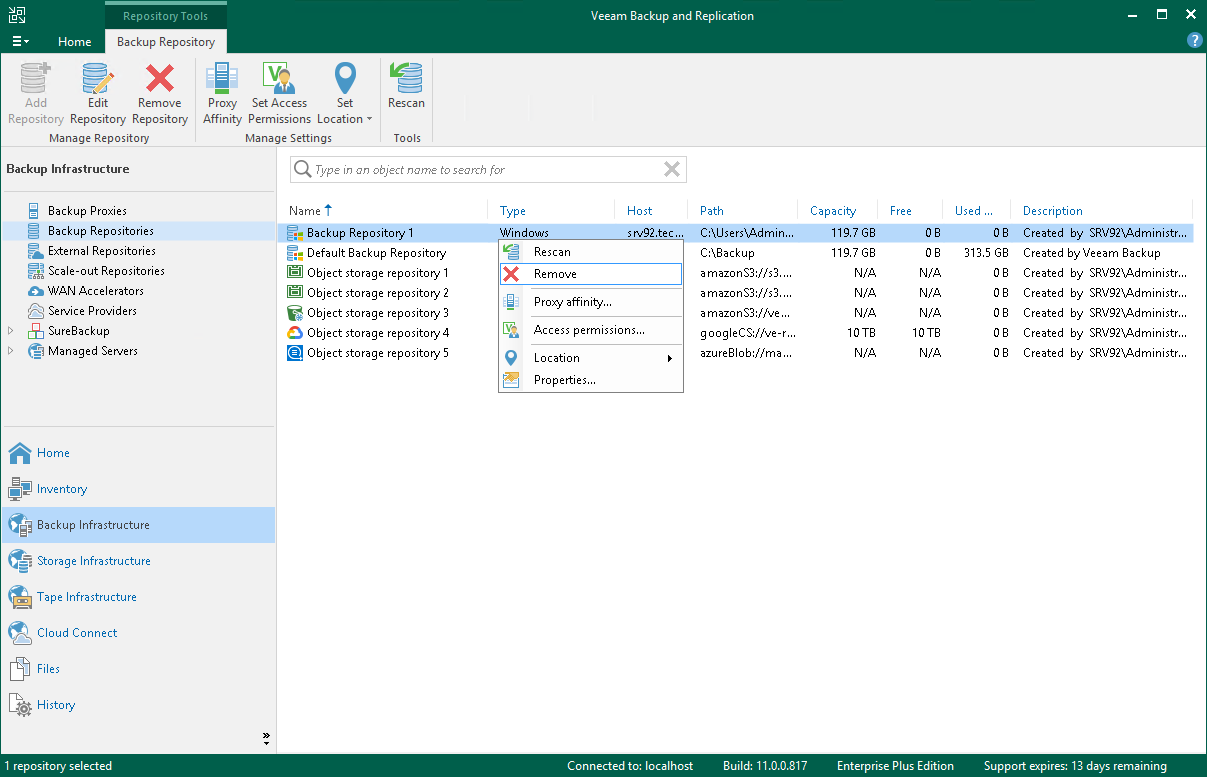Viewport: 1207px width, 777px height.
Task: Select Backup Repositories tree node
Action: pyautogui.click(x=100, y=231)
